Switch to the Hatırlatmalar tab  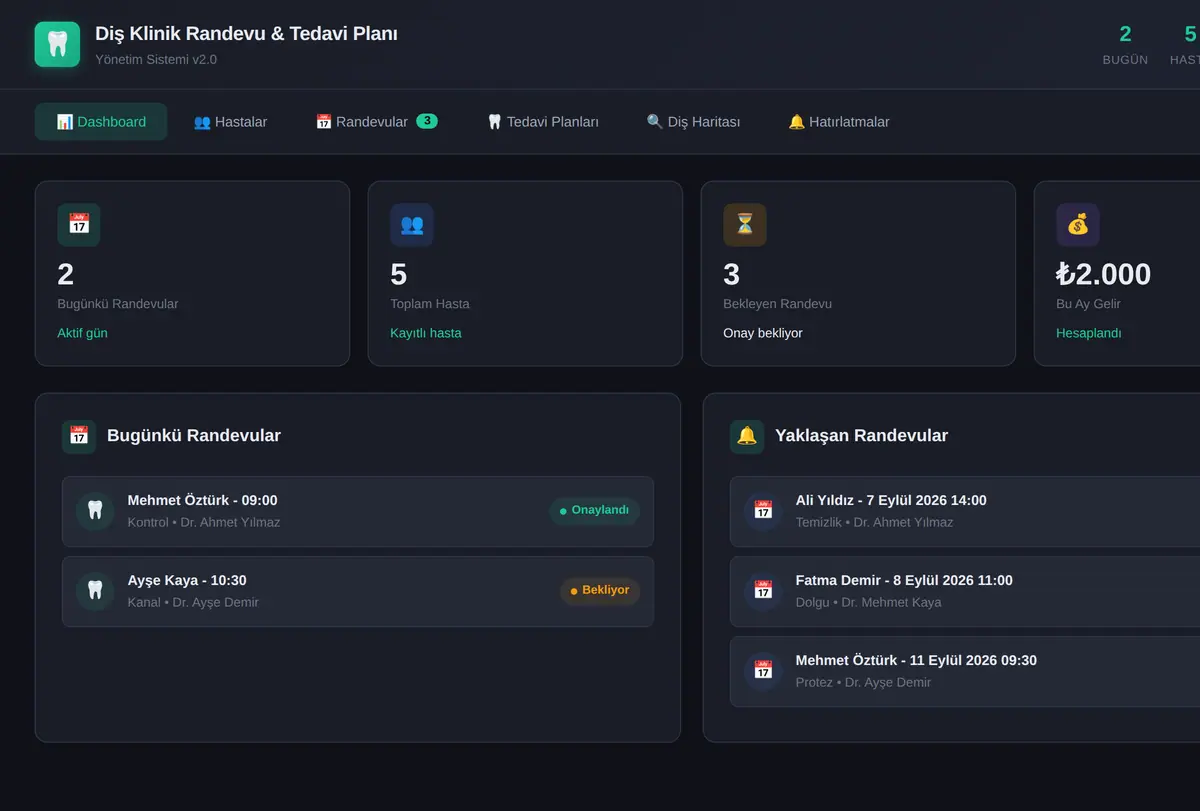839,122
